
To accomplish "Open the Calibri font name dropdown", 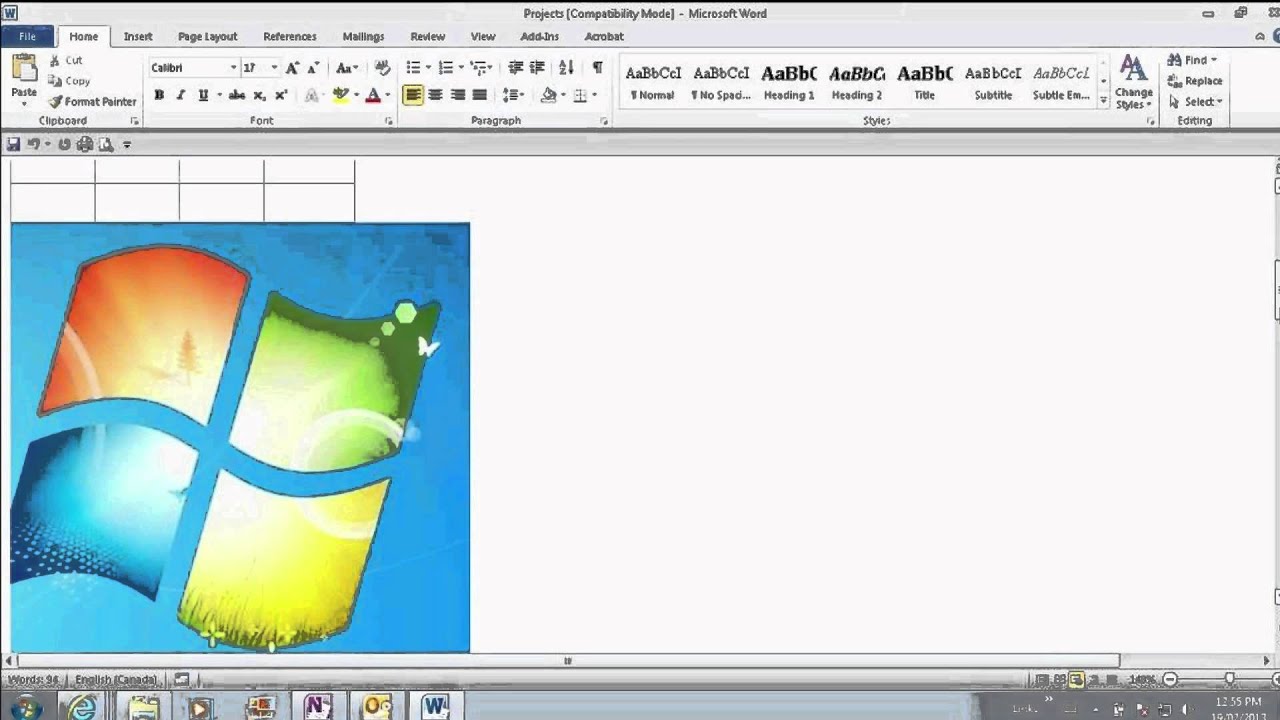I will (233, 68).
